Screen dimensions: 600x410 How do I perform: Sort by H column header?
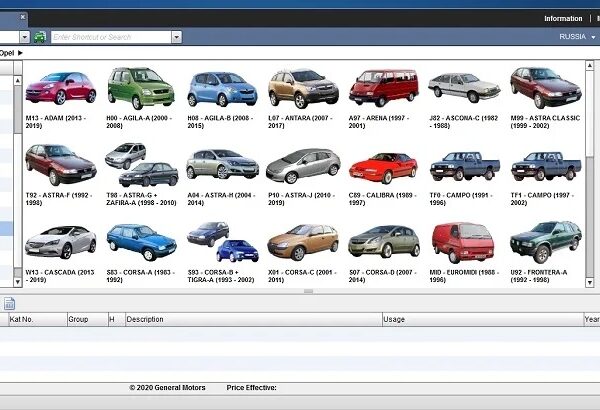[x=117, y=319]
